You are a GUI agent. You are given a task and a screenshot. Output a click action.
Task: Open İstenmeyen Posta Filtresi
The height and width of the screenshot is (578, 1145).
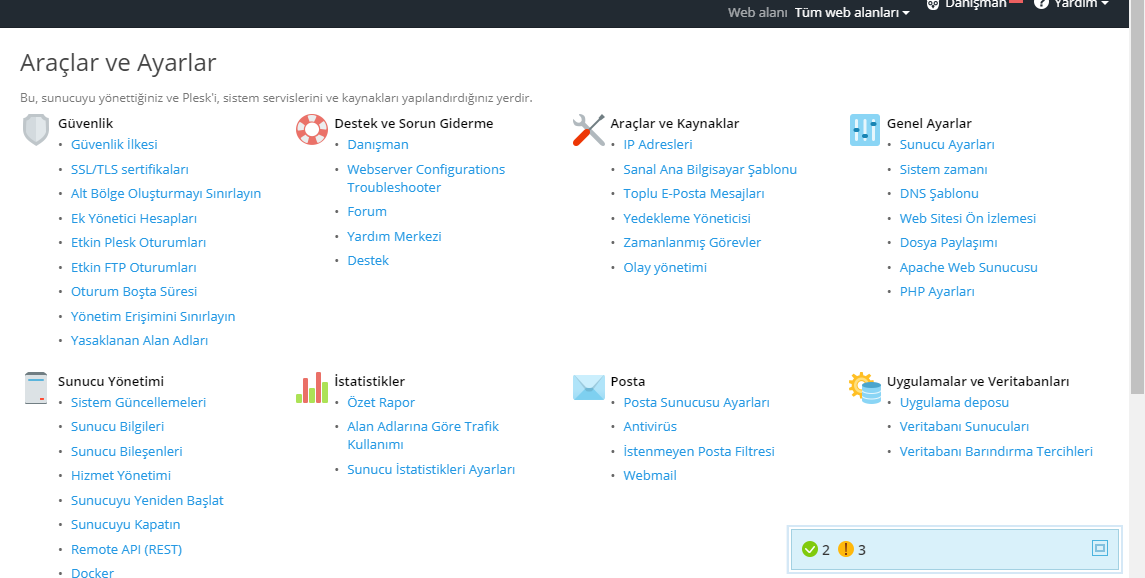[699, 451]
